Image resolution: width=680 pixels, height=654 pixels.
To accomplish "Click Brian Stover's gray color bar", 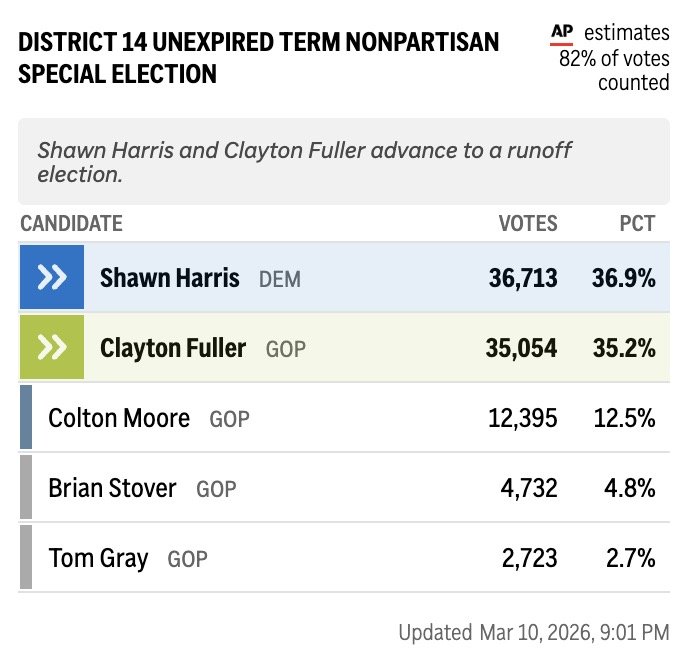I will 26,487.
